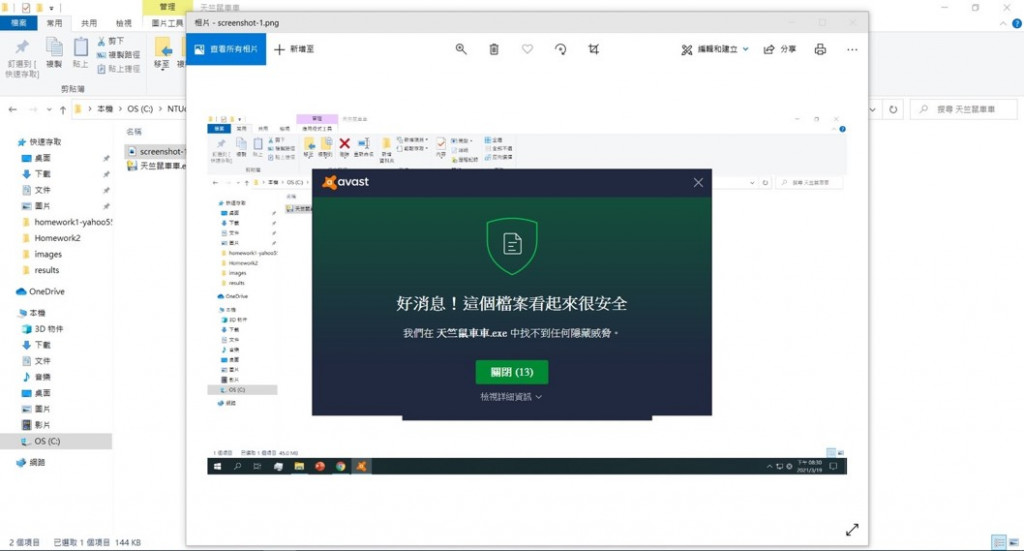Click the displayed screenshot image in Photos

tap(527, 294)
